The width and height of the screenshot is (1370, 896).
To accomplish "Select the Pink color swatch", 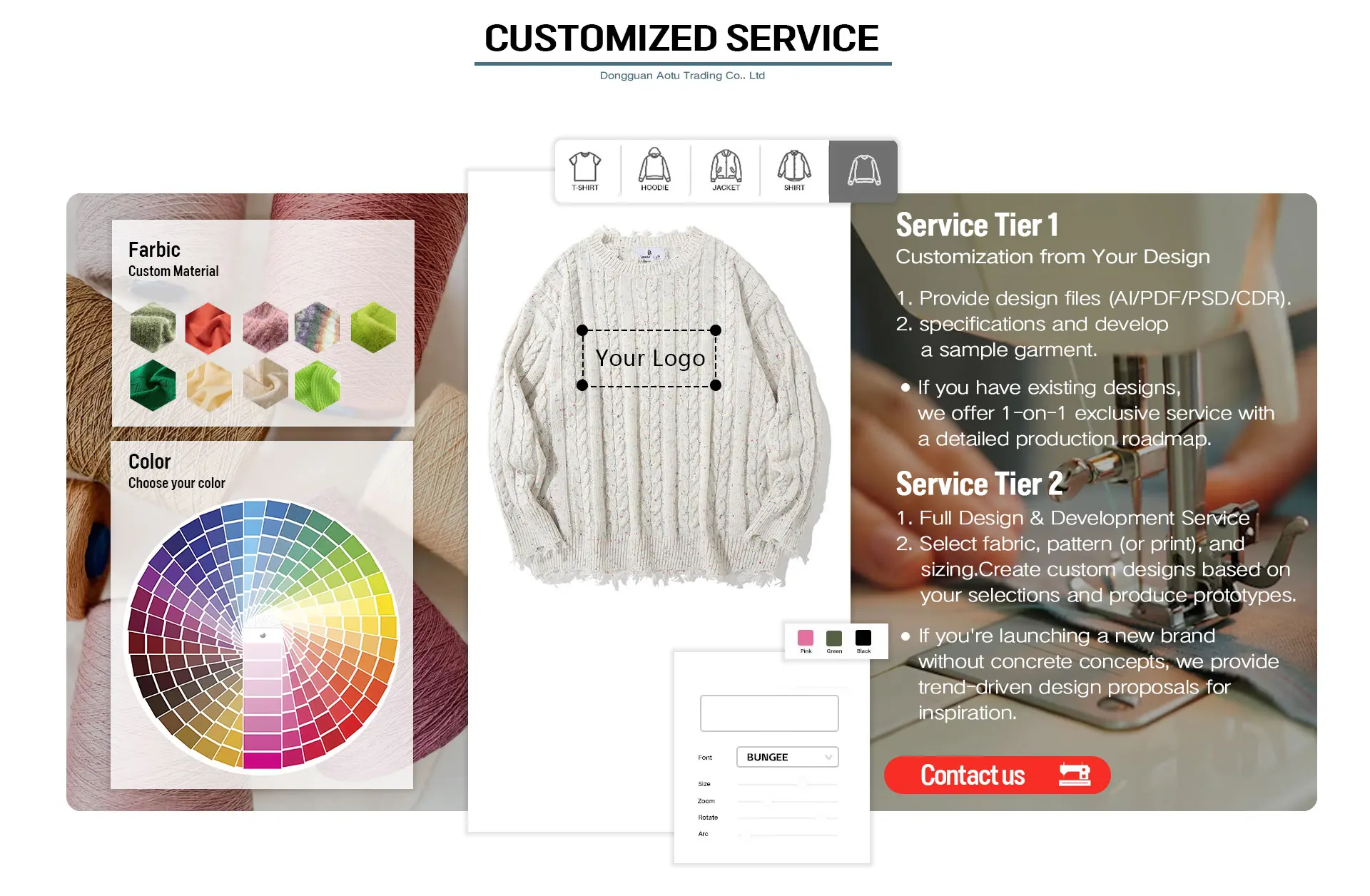I will [x=806, y=638].
